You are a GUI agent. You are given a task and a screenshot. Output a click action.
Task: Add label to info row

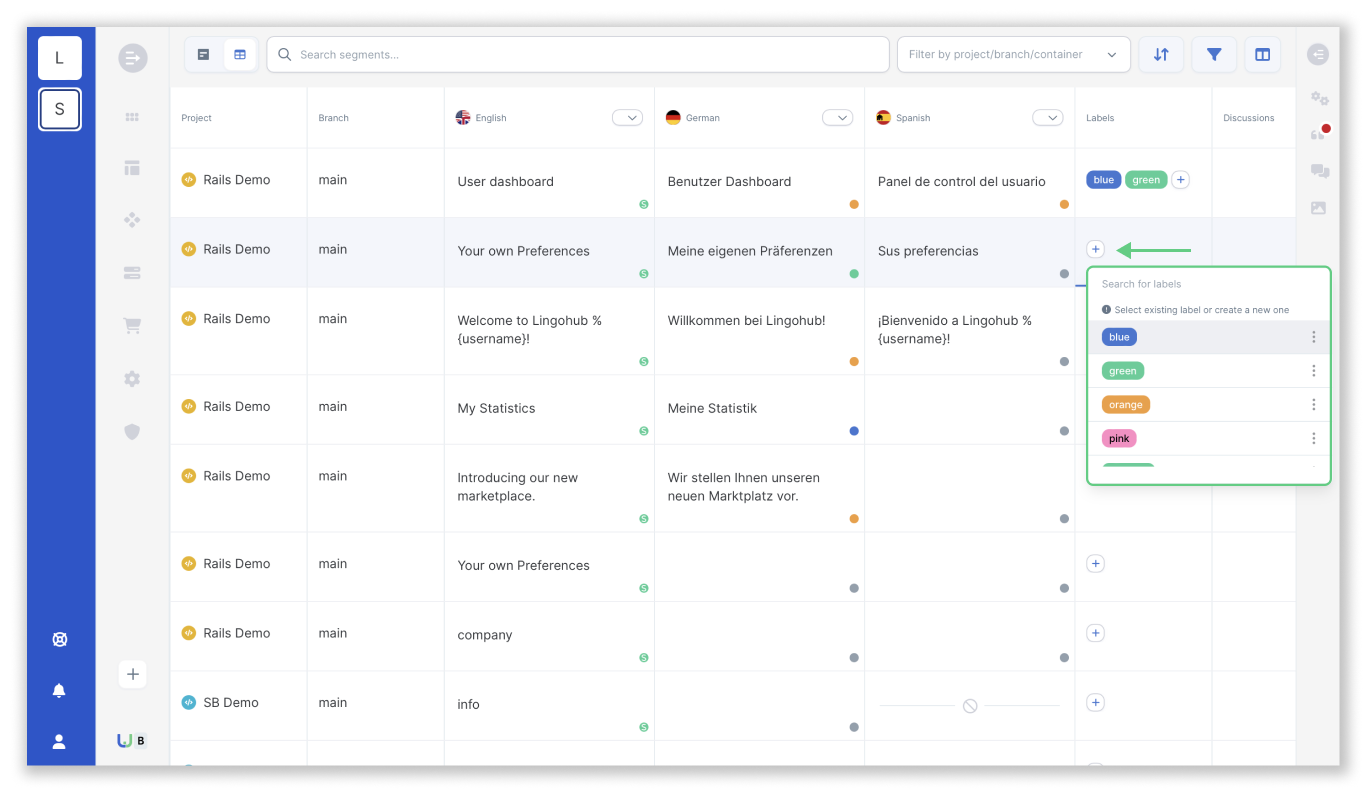pos(1095,703)
